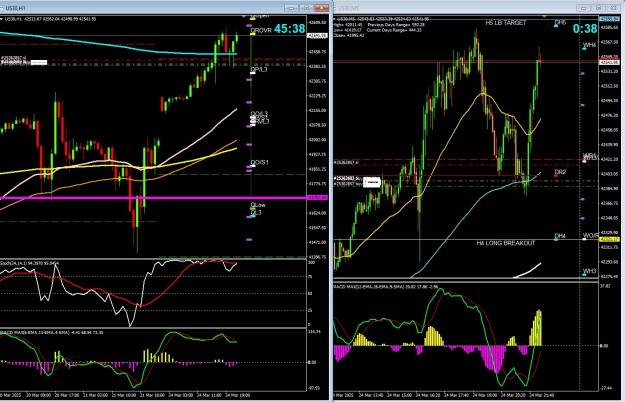Click chart shift triangle in right chart
Viewport: 625px width, 402px height.
click(544, 16)
